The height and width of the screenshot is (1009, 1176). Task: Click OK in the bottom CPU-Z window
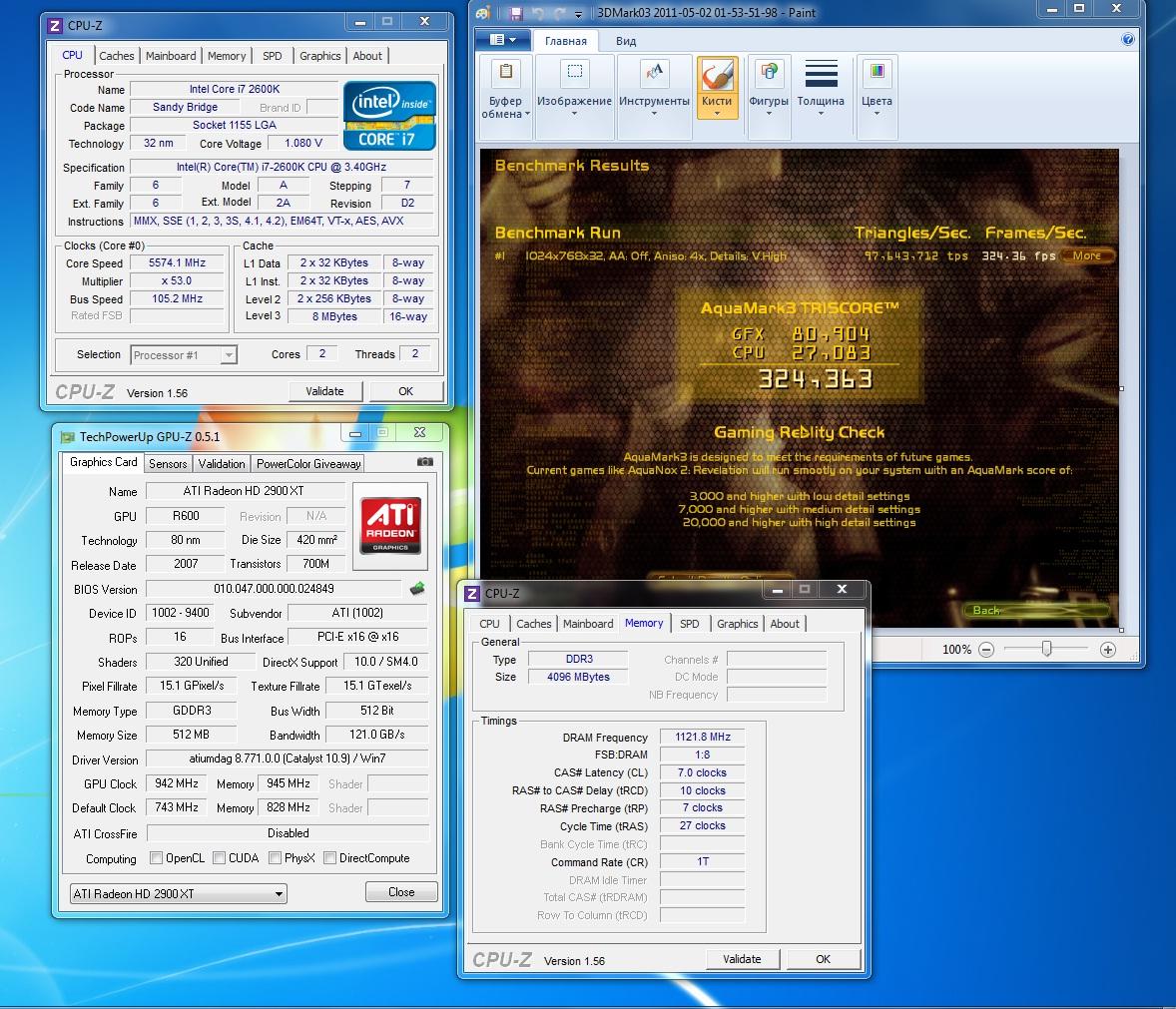(x=823, y=959)
